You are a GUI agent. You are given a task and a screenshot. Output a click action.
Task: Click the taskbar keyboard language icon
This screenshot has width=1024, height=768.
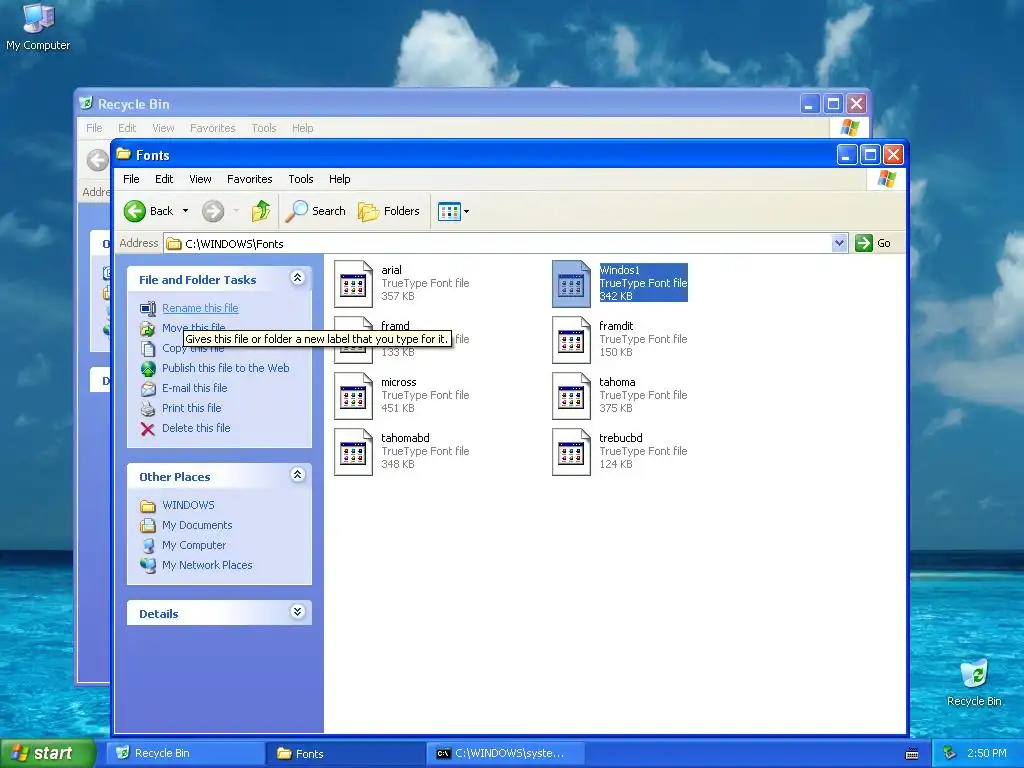pos(912,754)
